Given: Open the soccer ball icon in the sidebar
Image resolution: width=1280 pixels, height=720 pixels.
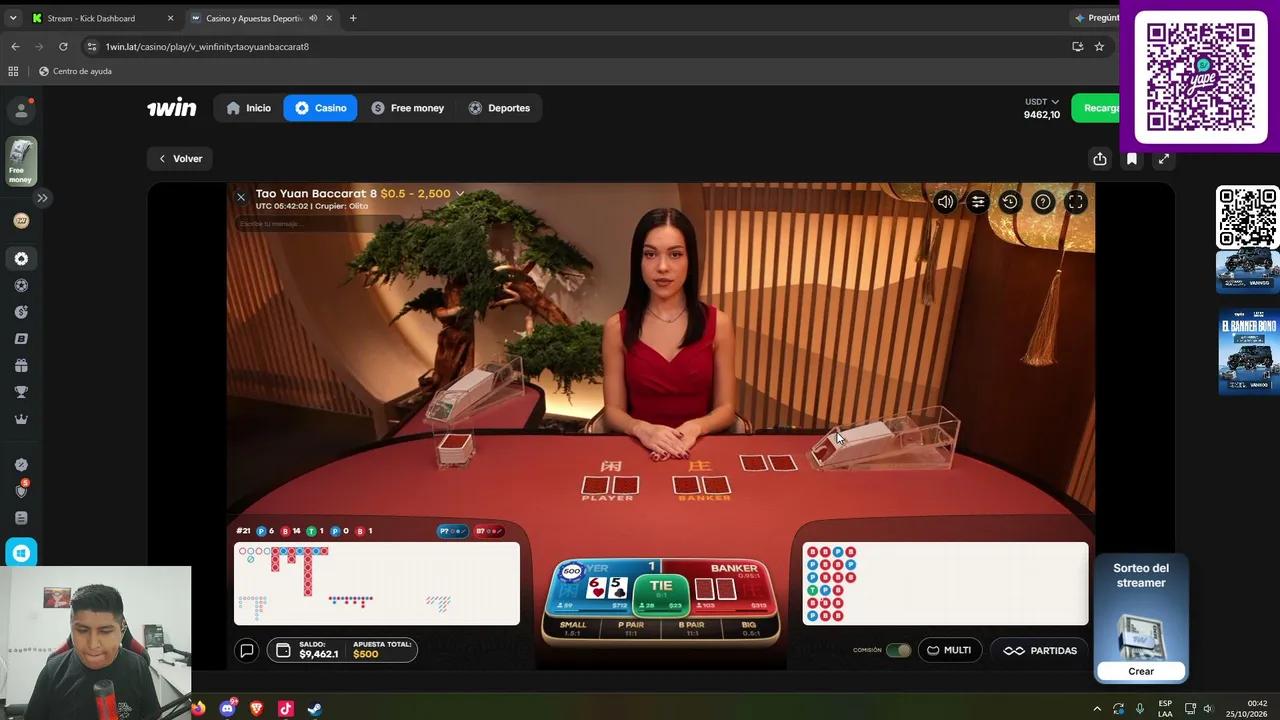Looking at the screenshot, I should (x=21, y=285).
